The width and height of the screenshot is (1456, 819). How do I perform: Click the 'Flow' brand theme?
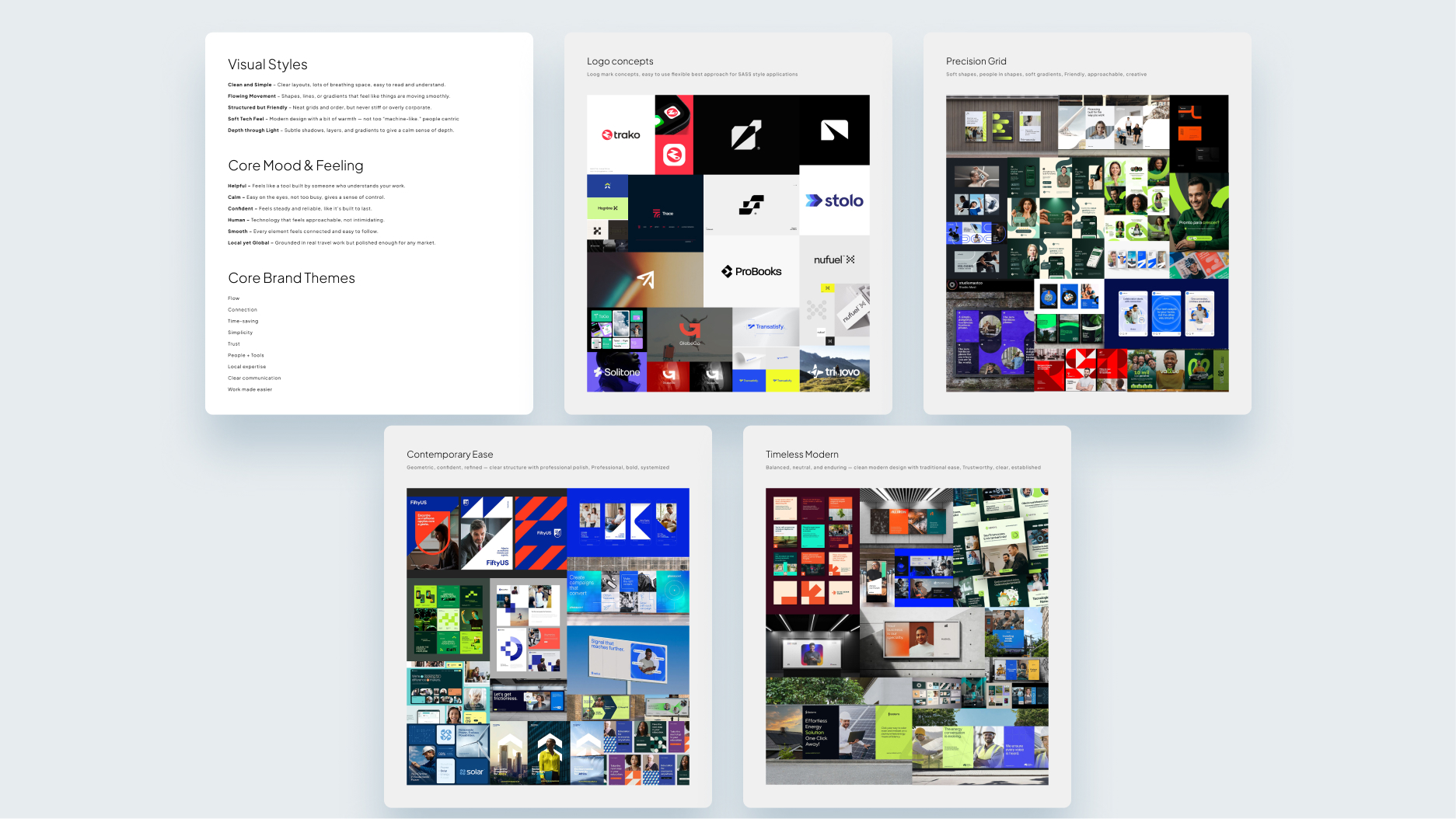click(234, 298)
